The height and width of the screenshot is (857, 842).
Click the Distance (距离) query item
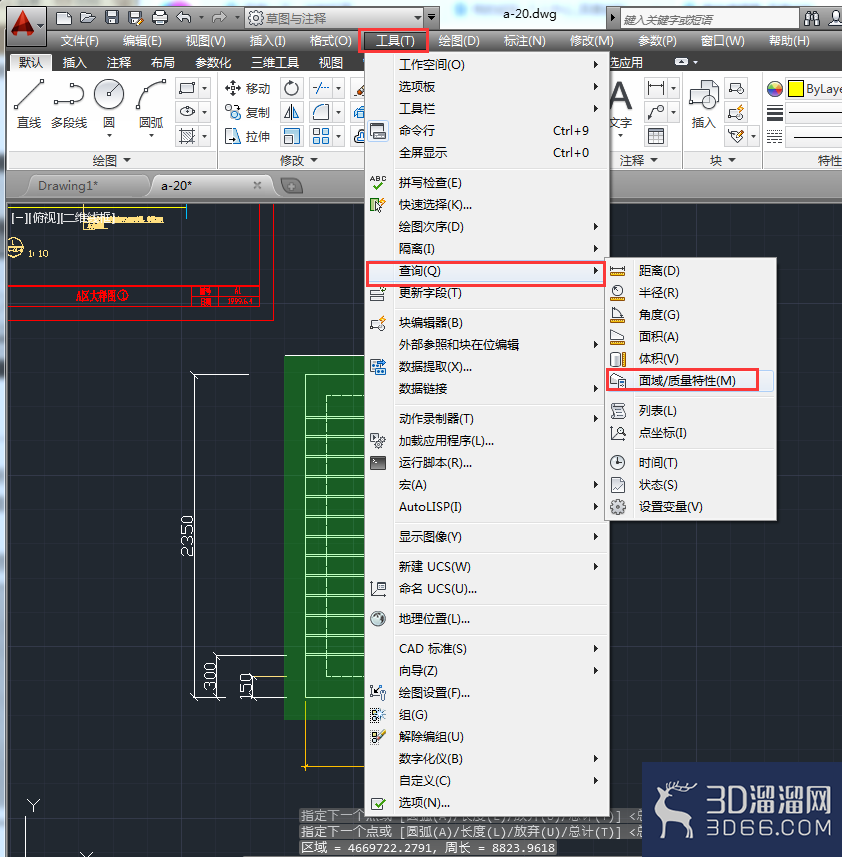point(690,271)
